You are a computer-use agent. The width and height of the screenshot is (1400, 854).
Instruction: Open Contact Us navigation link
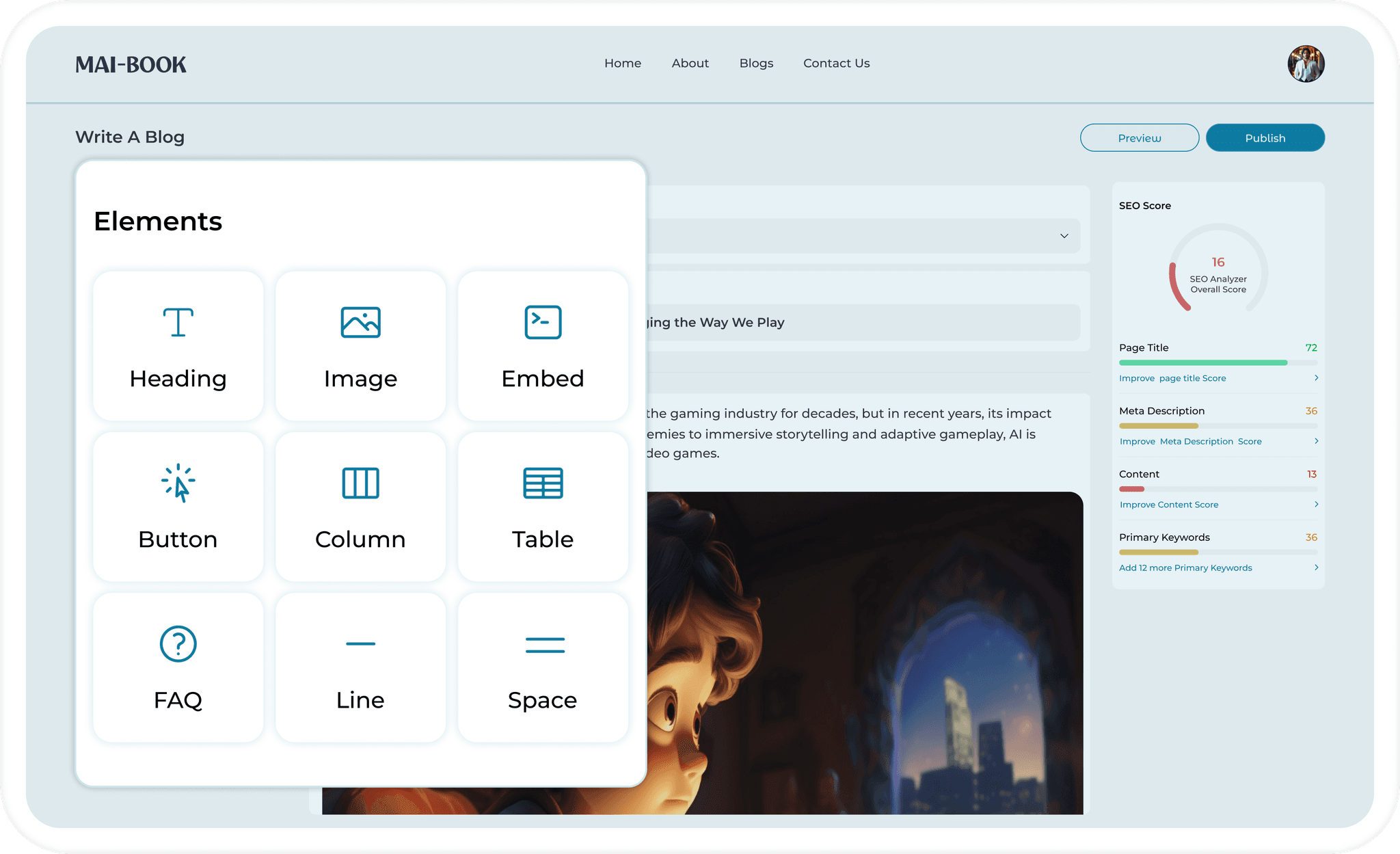tap(836, 63)
